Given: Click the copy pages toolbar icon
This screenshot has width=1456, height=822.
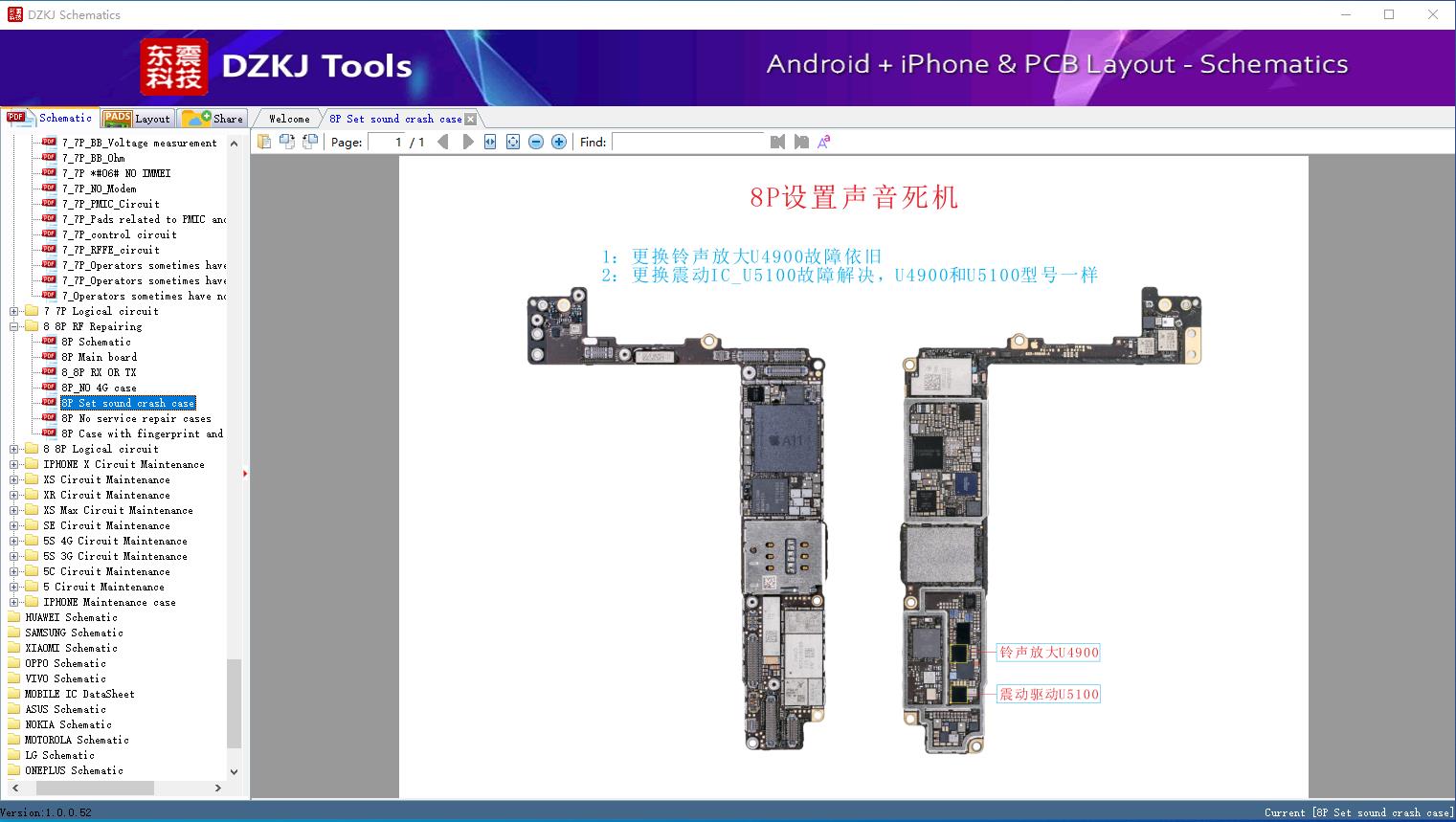Looking at the screenshot, I should (x=264, y=142).
